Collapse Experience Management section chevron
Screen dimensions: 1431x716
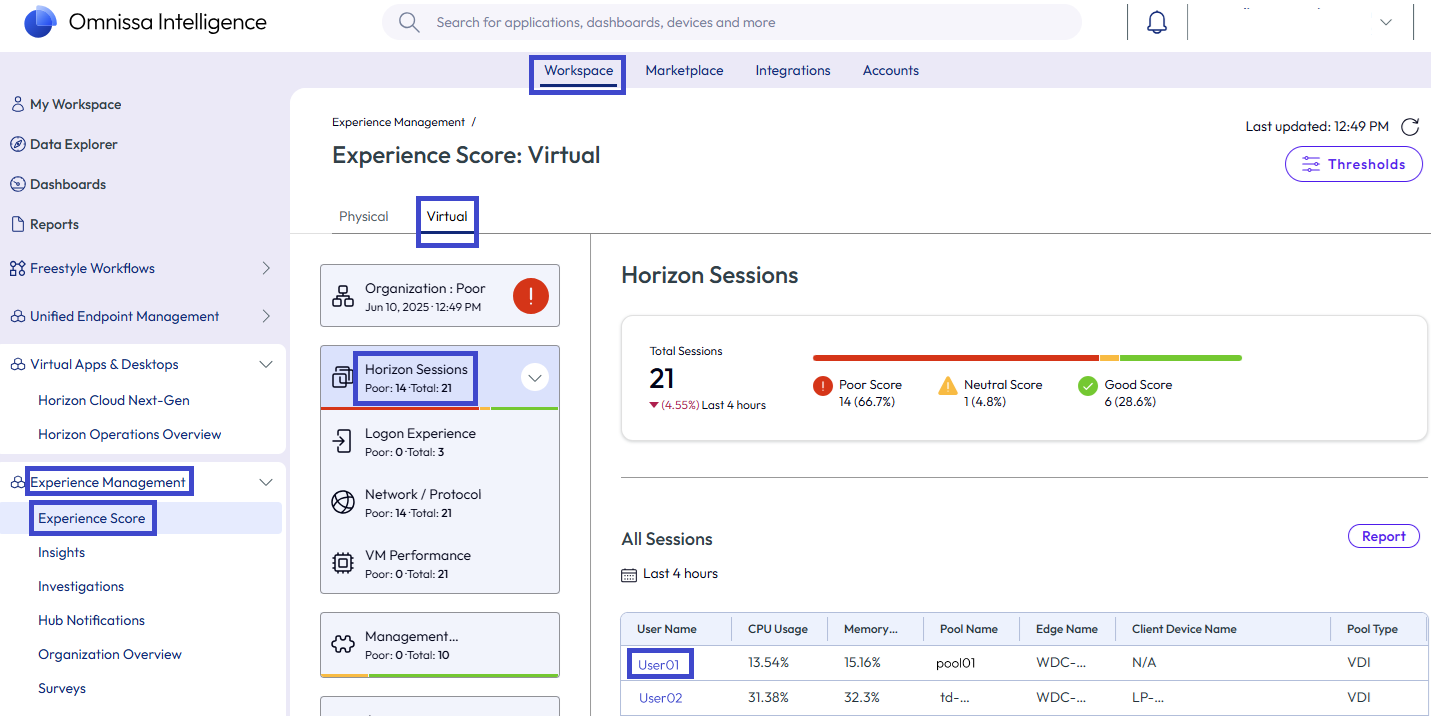coord(266,482)
